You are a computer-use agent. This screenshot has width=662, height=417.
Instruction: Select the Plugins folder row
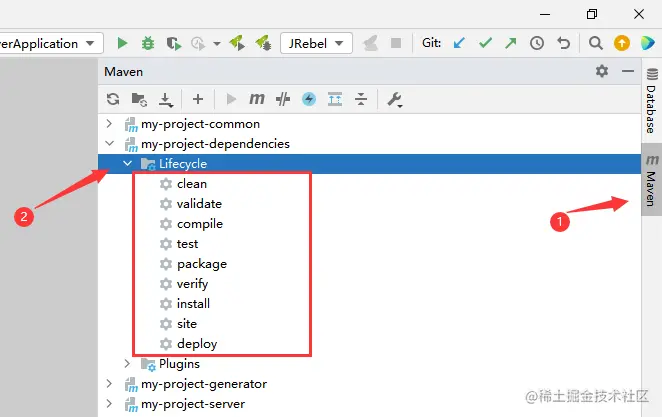tap(369, 363)
